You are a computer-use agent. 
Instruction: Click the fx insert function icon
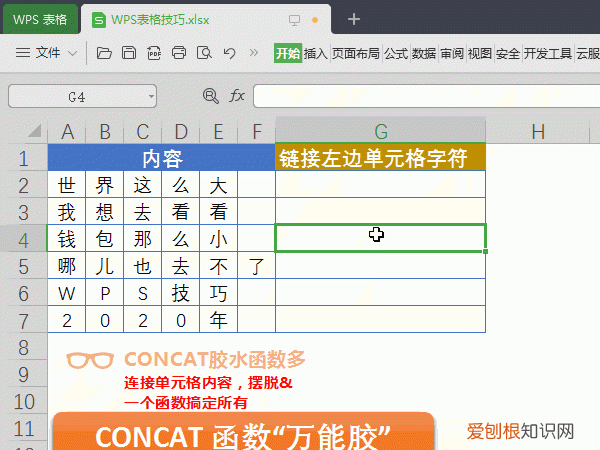point(237,96)
